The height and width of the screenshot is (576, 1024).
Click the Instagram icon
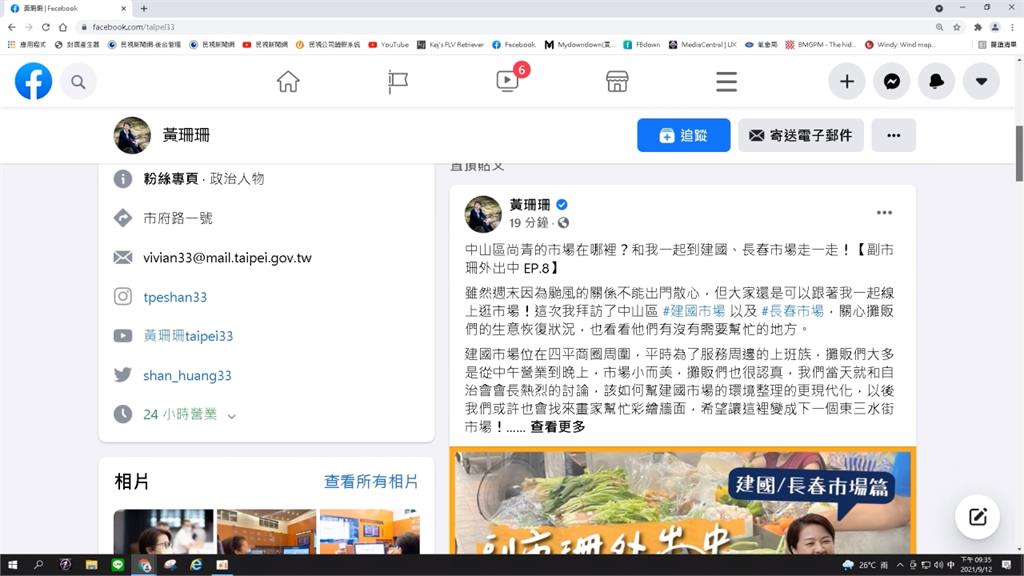click(x=123, y=296)
